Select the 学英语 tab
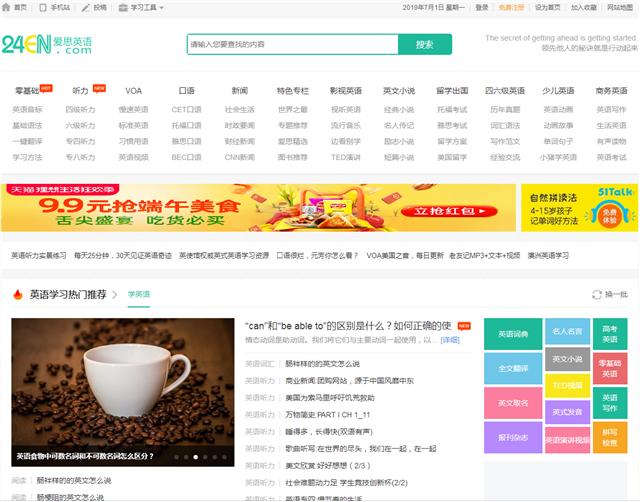640x502 pixels. (139, 294)
